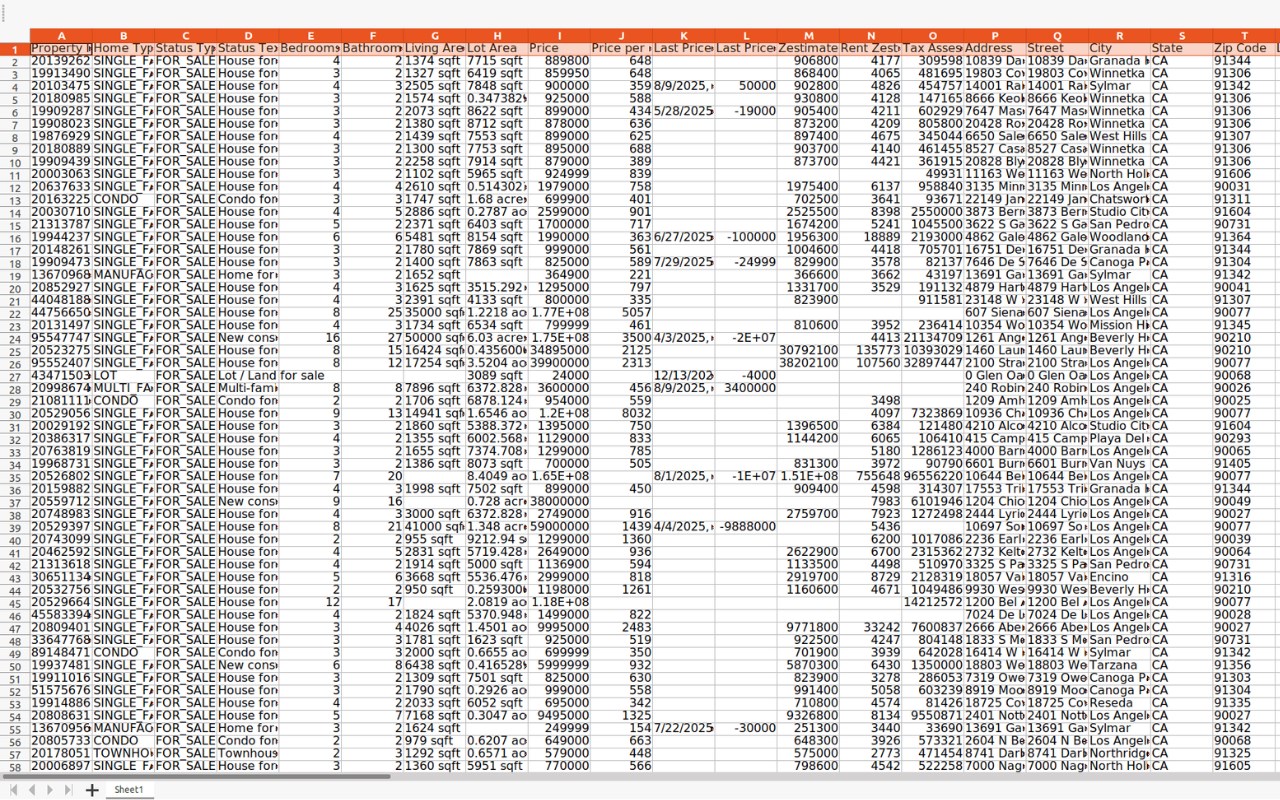
Task: Jump to the first sheet tab arrow
Action: coord(14,790)
